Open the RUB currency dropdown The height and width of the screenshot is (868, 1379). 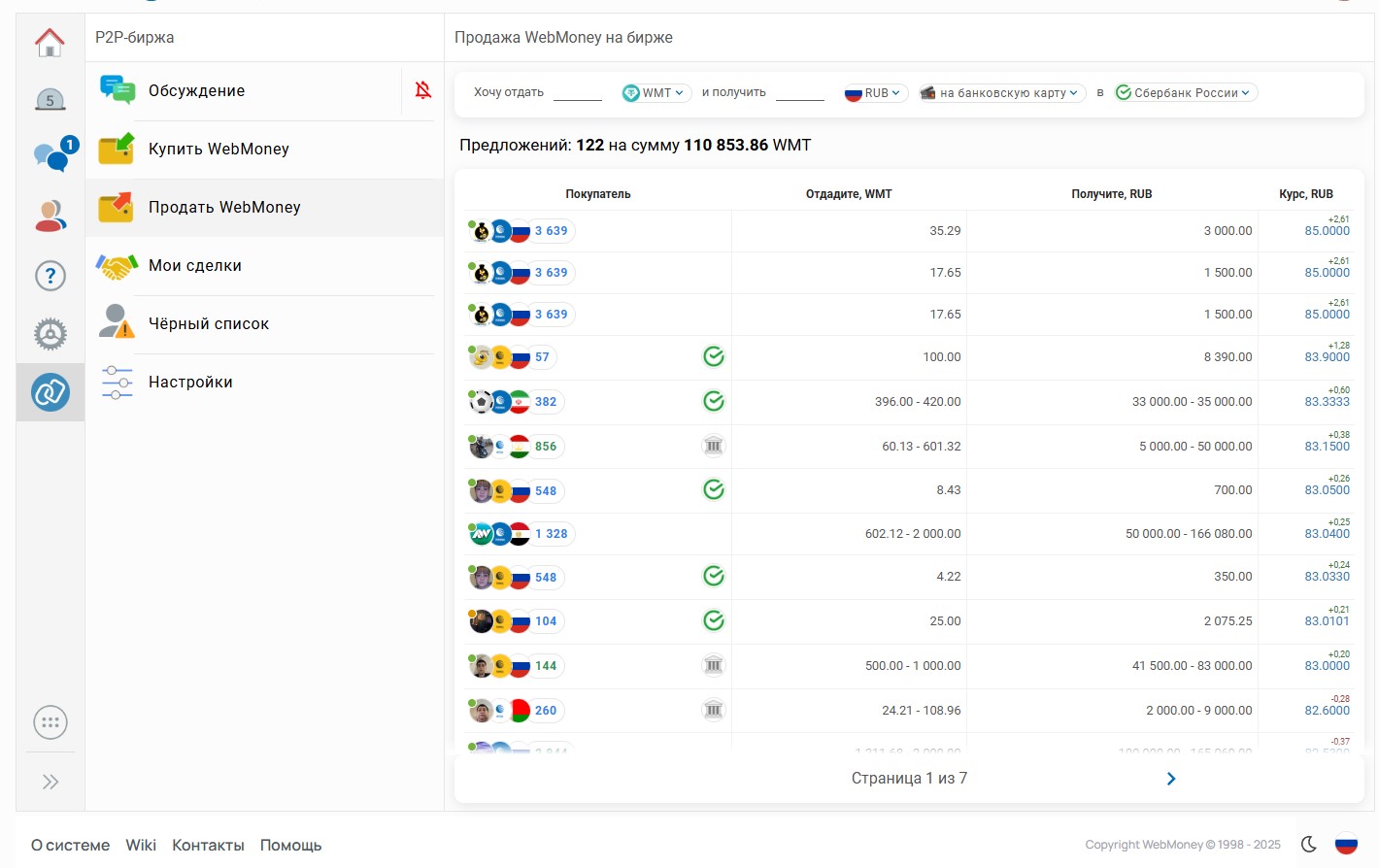(x=875, y=93)
